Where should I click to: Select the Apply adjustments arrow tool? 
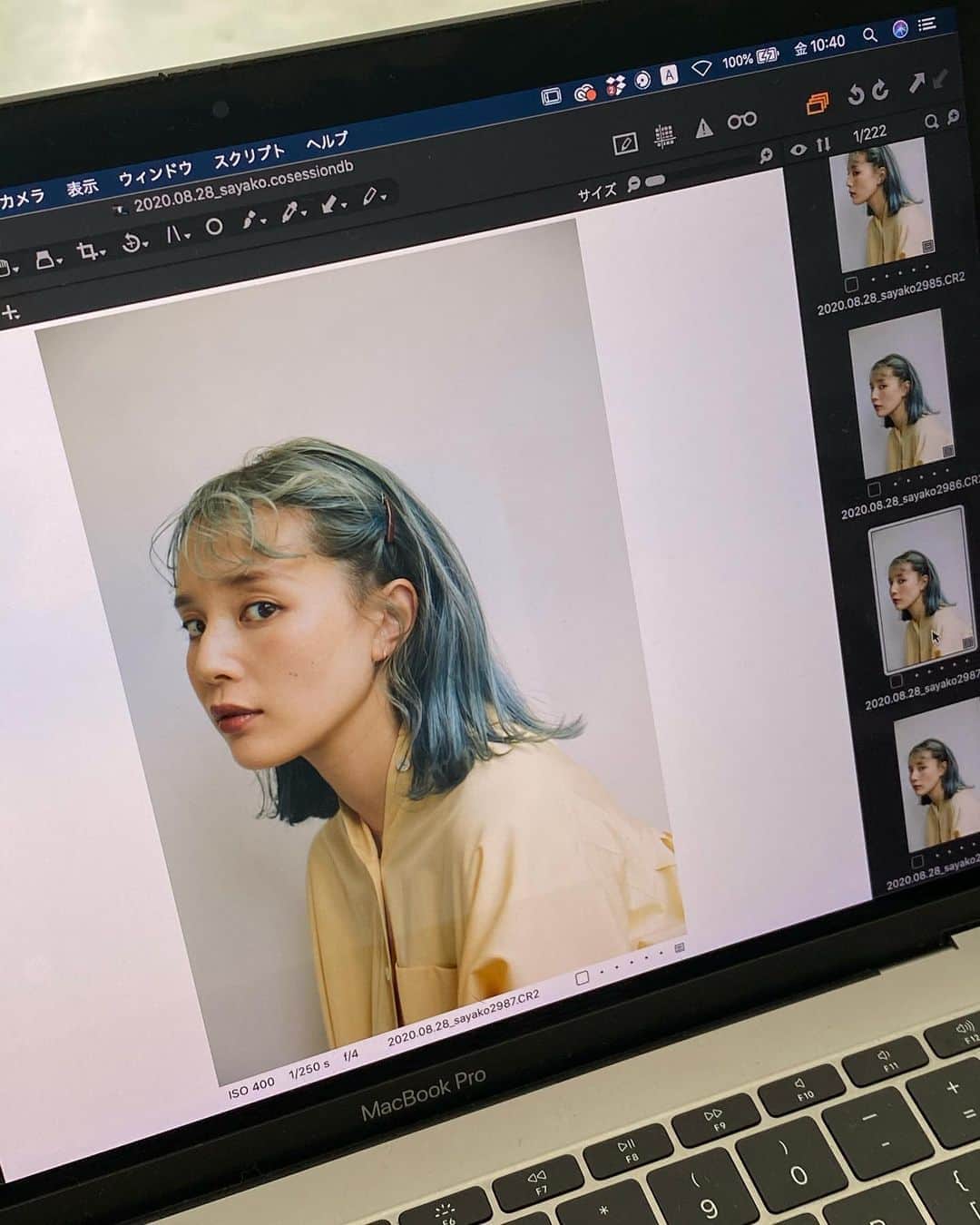click(329, 204)
